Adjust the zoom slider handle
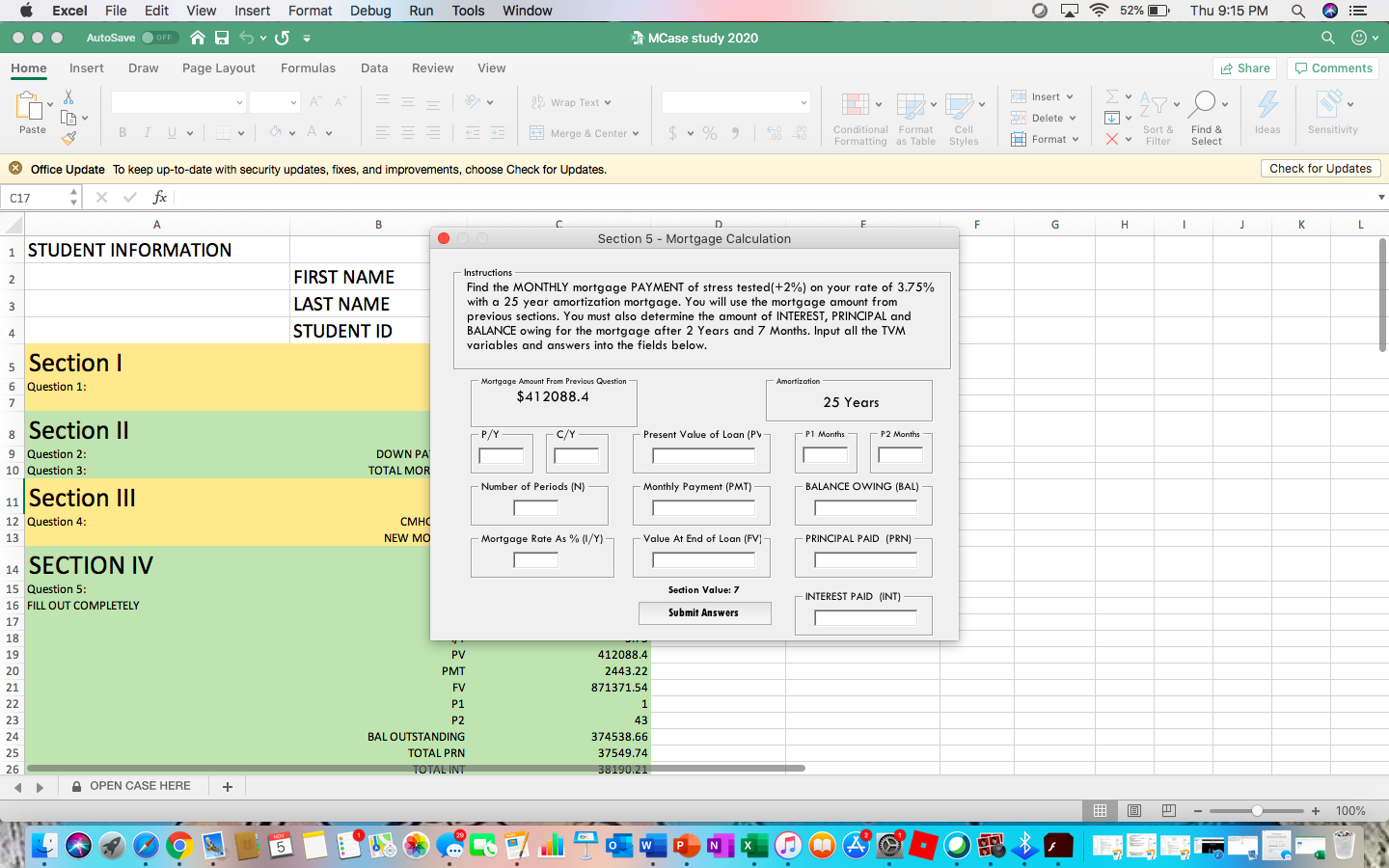 click(x=1257, y=811)
